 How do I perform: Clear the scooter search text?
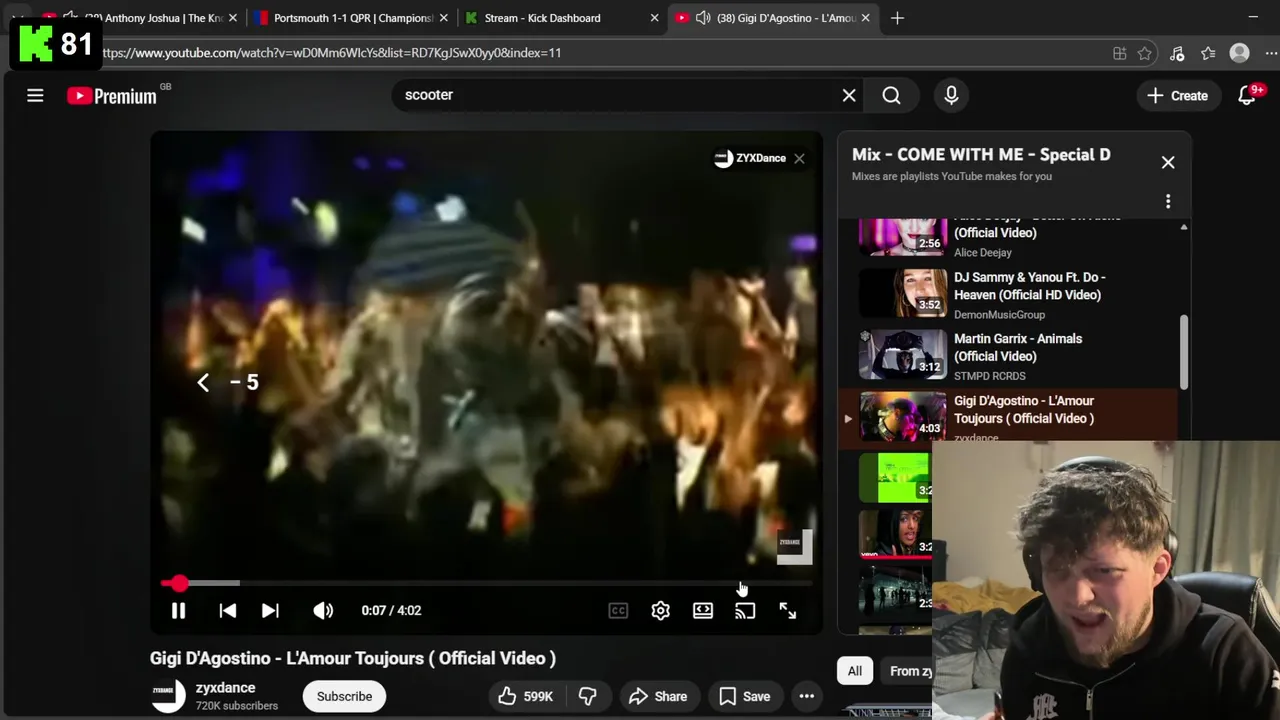pos(849,95)
